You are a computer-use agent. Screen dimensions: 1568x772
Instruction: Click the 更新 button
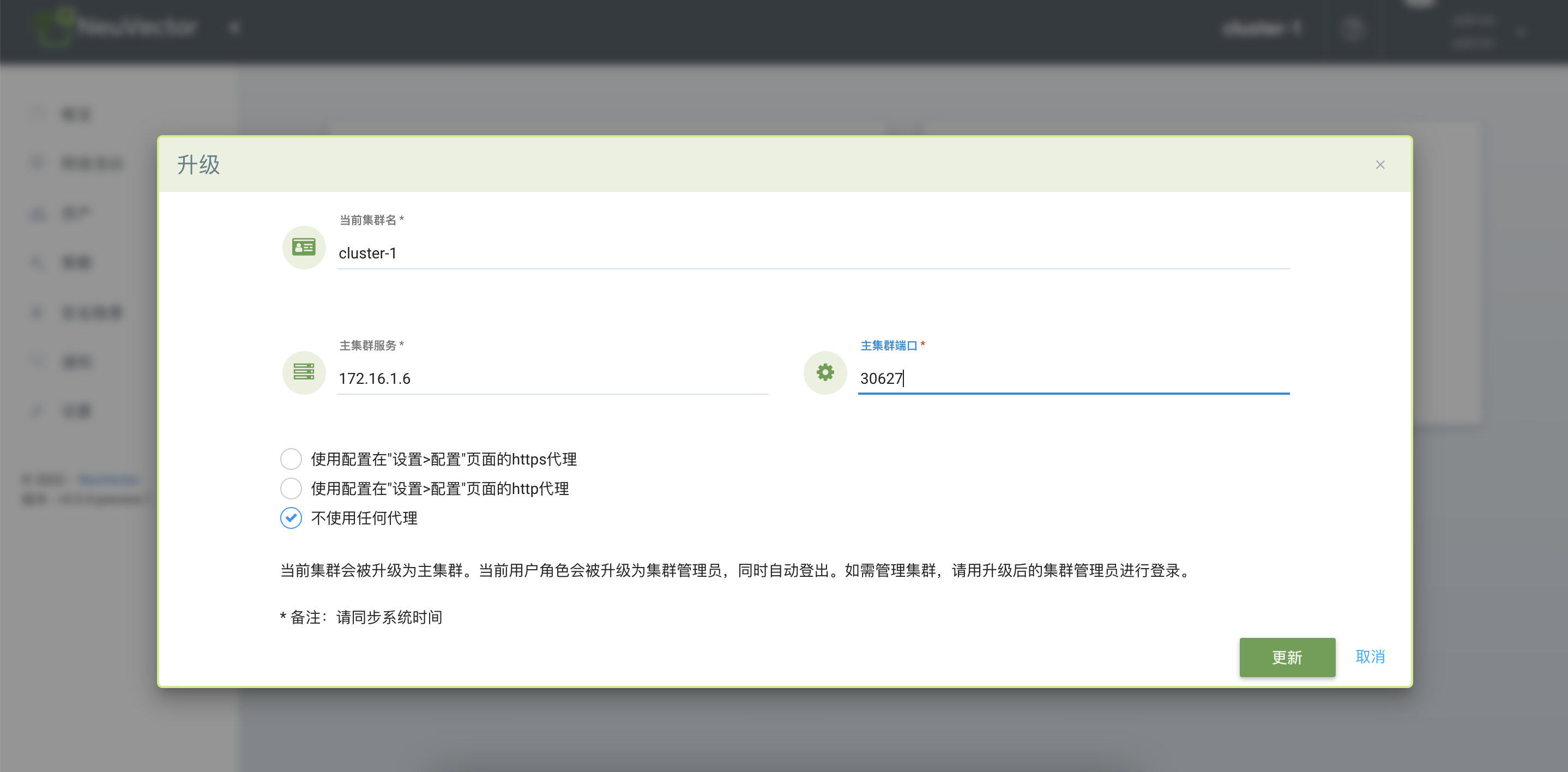click(1287, 657)
